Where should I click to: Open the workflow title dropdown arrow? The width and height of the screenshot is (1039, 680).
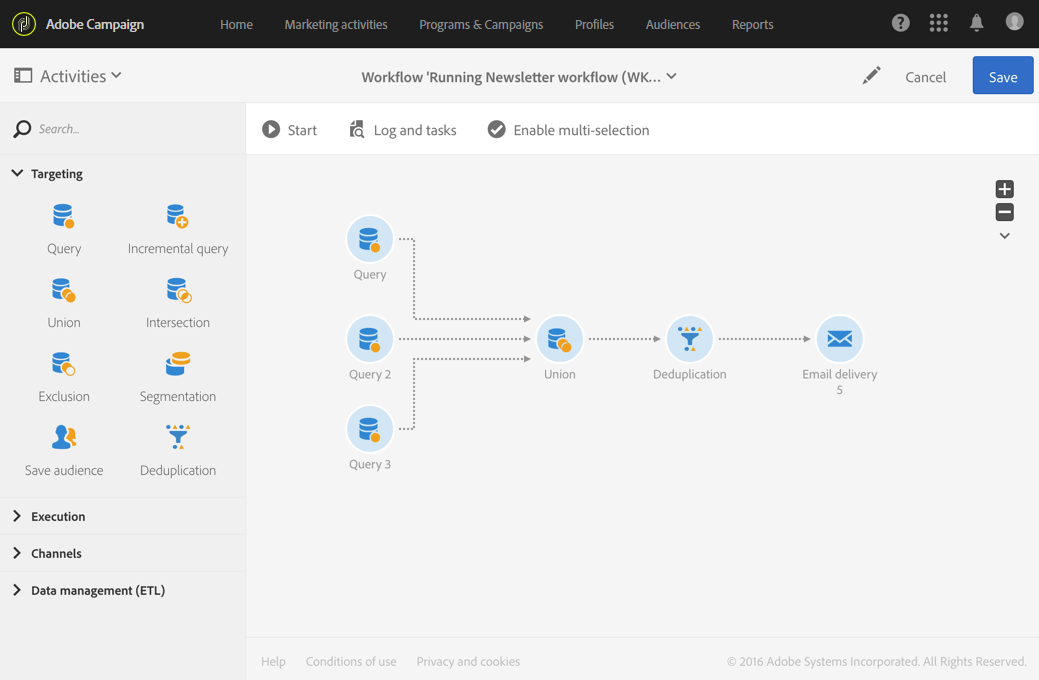tap(671, 76)
